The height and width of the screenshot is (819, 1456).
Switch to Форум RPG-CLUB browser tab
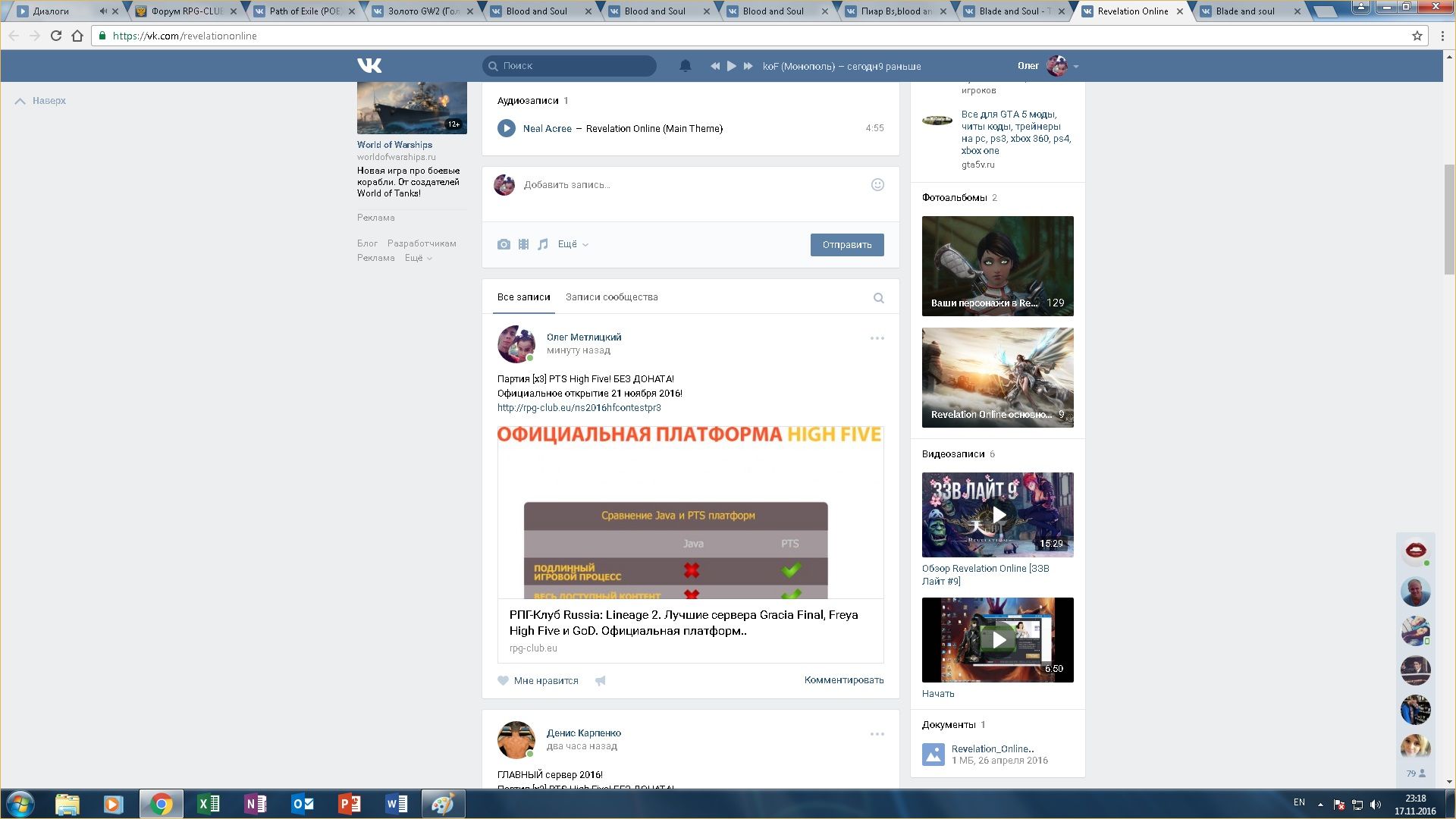point(187,11)
